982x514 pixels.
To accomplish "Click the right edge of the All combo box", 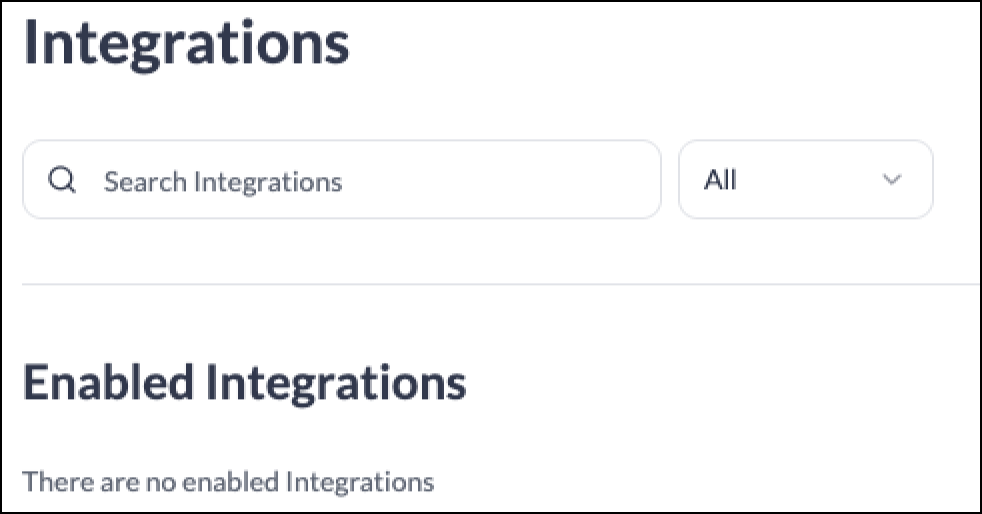I will (926, 180).
